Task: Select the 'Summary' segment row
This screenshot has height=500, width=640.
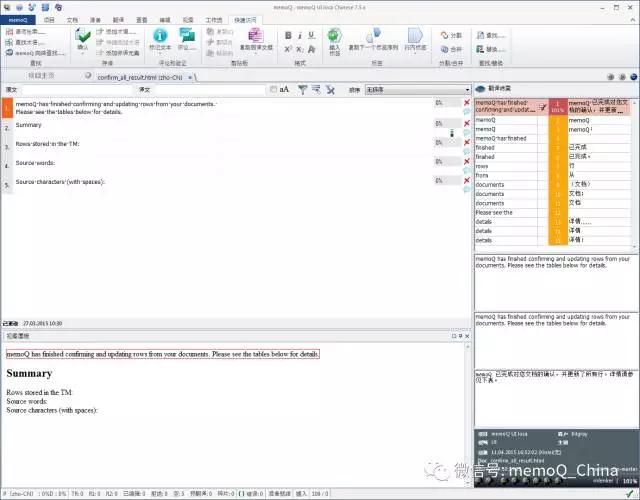Action: pos(29,125)
